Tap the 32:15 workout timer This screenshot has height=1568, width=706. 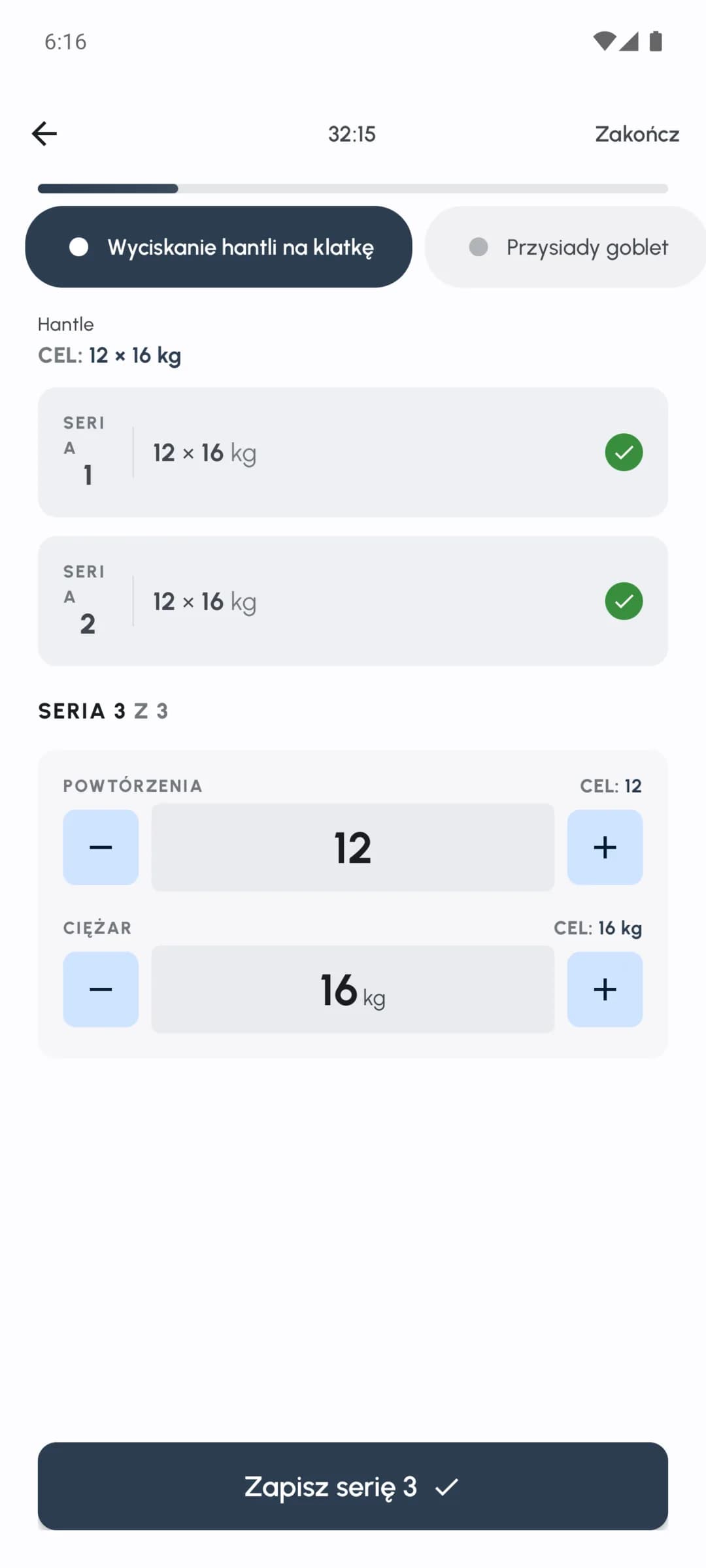coord(352,134)
